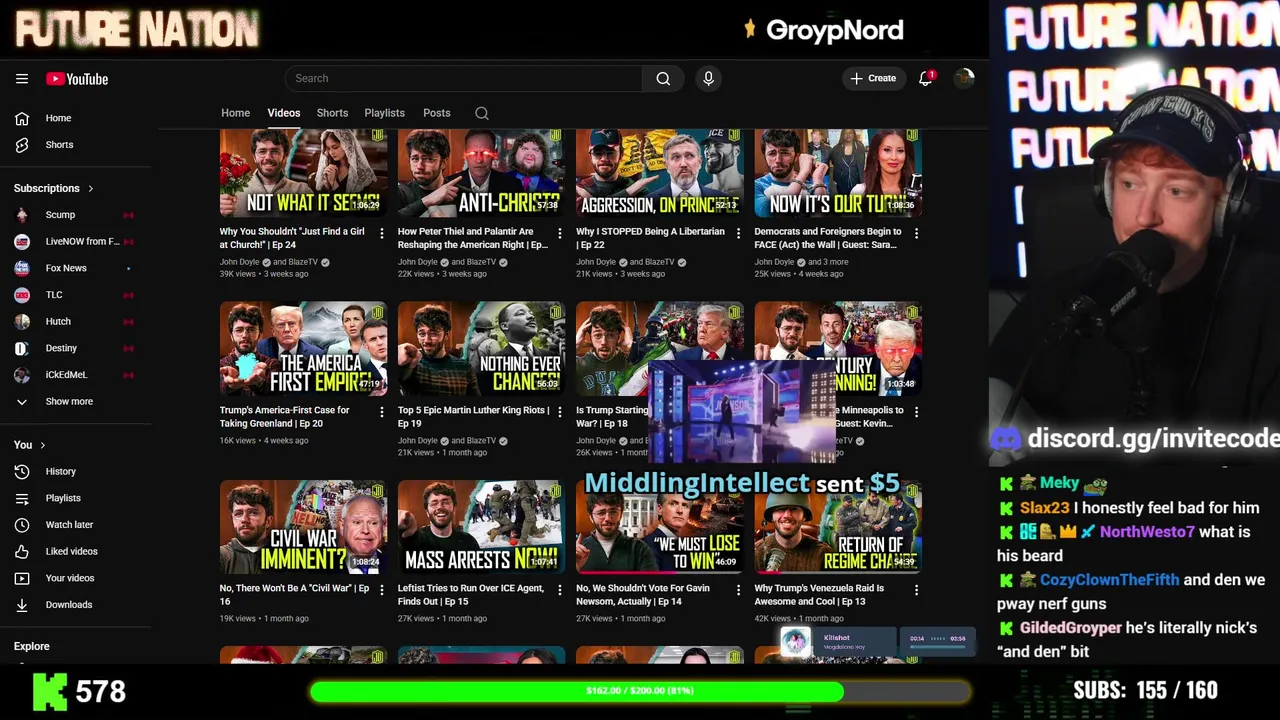
Task: Open the channel Playlists tab
Action: pos(384,113)
